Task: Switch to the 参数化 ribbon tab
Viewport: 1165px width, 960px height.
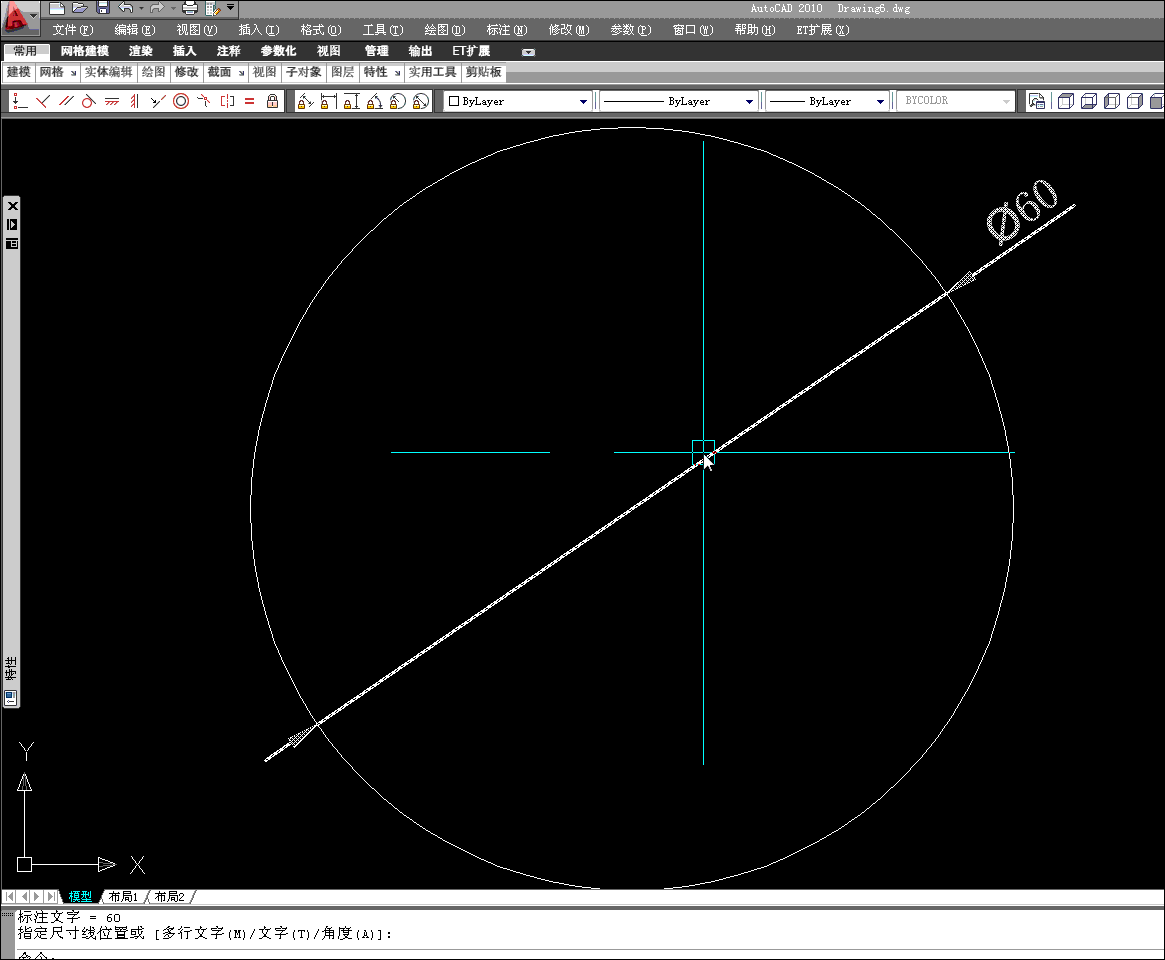Action: (x=278, y=51)
